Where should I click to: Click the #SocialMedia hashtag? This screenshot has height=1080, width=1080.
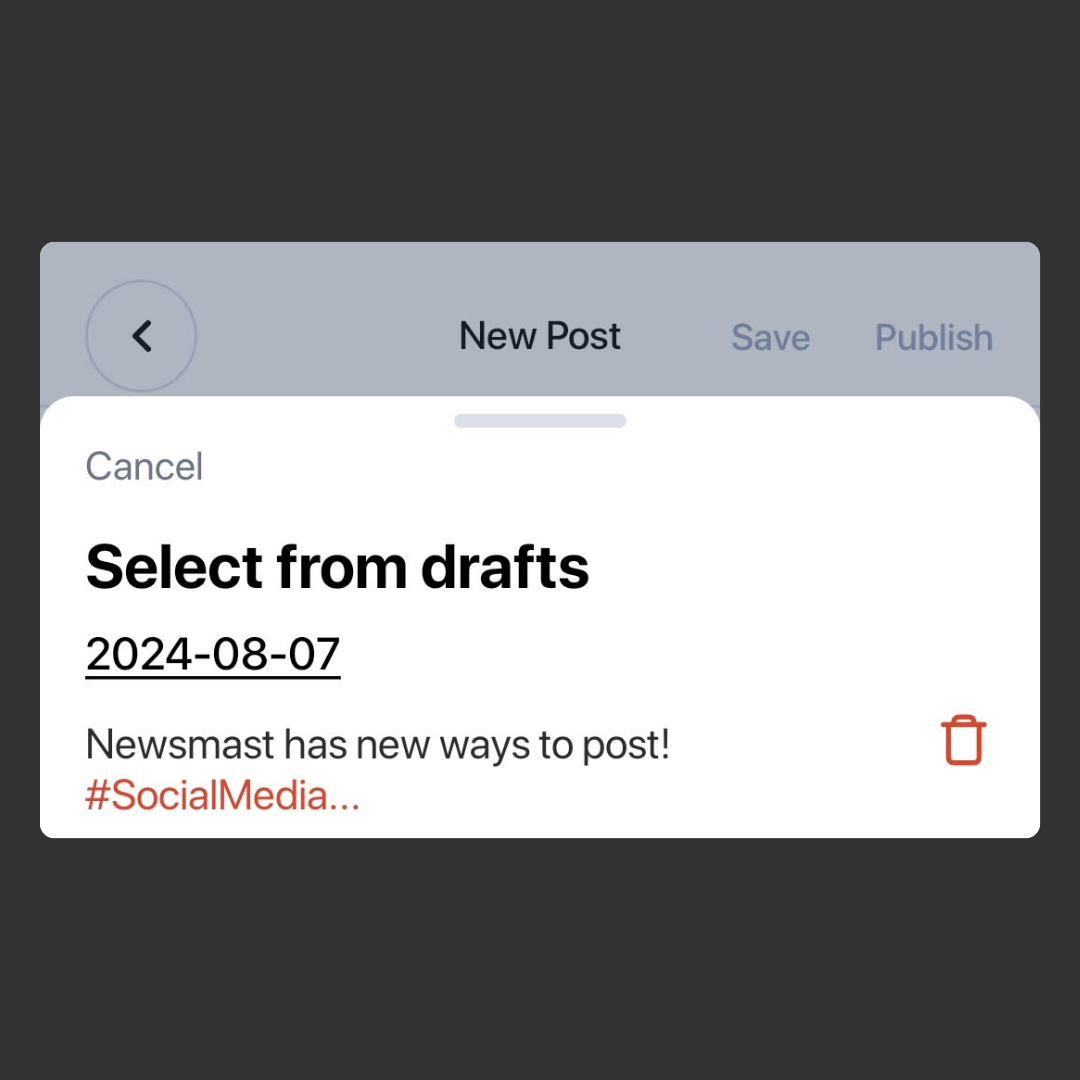222,796
